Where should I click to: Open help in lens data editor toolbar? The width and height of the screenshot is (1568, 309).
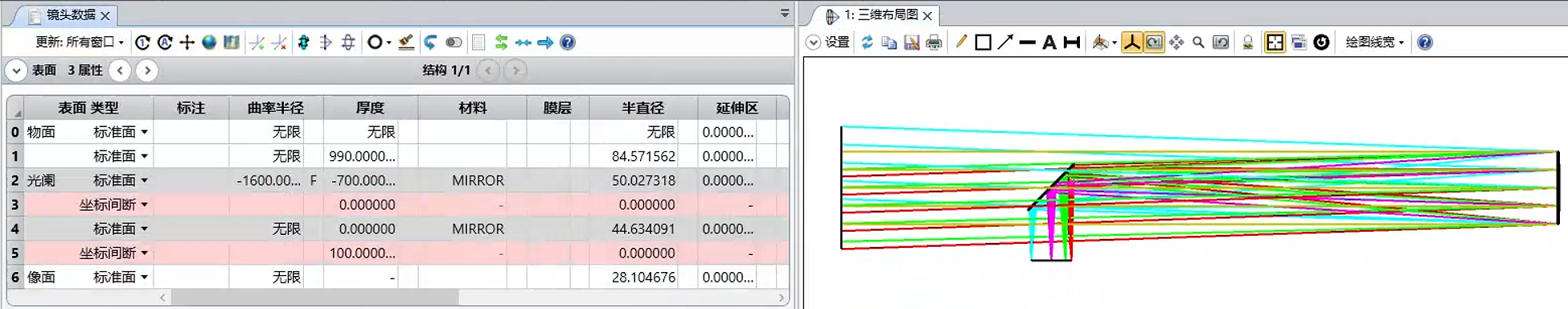(568, 43)
